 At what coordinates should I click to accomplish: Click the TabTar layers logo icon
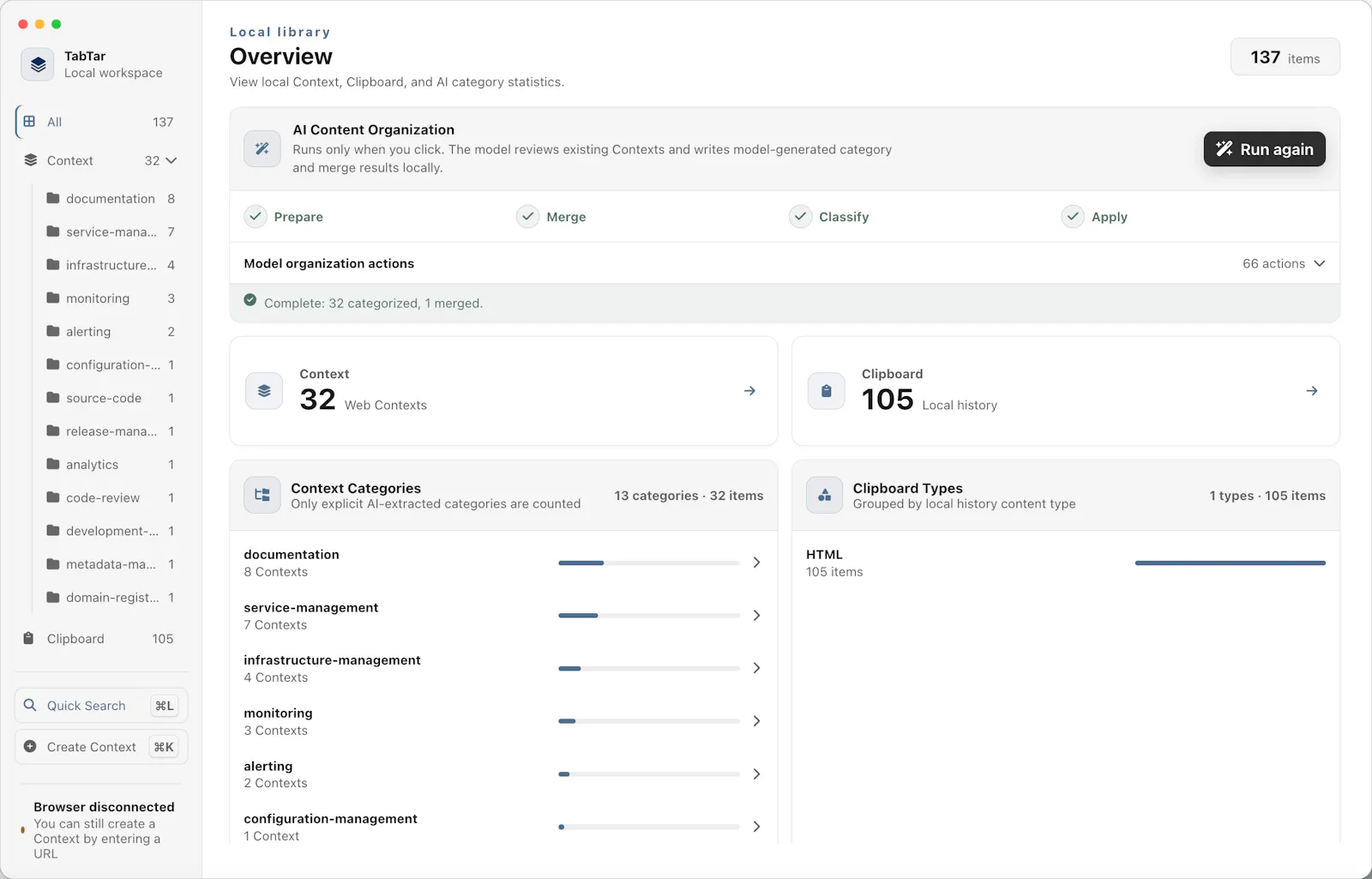click(38, 64)
